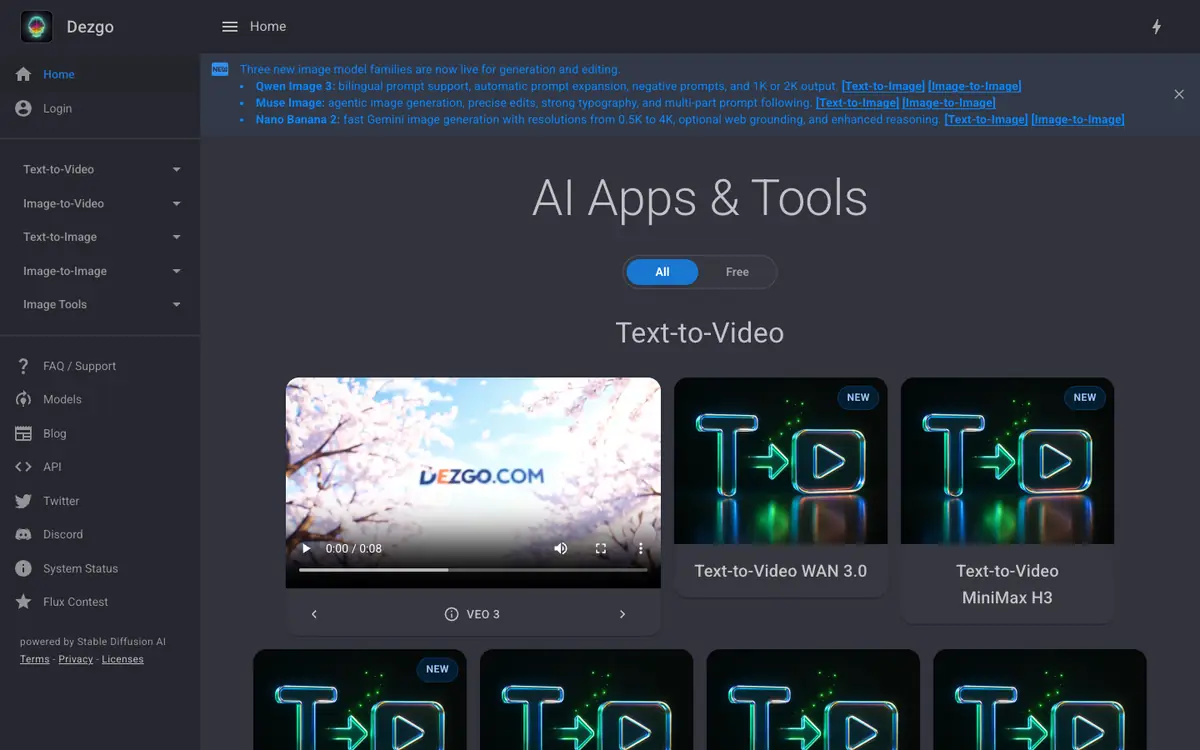Viewport: 1200px width, 750px height.
Task: Go to next video model
Action: [622, 614]
